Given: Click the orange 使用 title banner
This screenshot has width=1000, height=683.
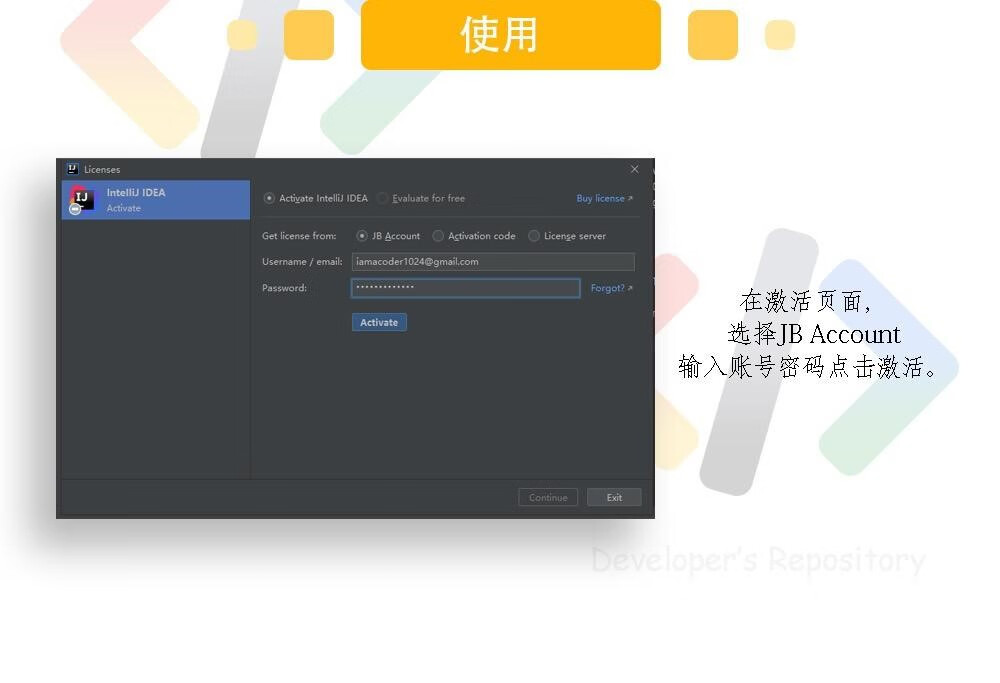Looking at the screenshot, I should [x=510, y=35].
